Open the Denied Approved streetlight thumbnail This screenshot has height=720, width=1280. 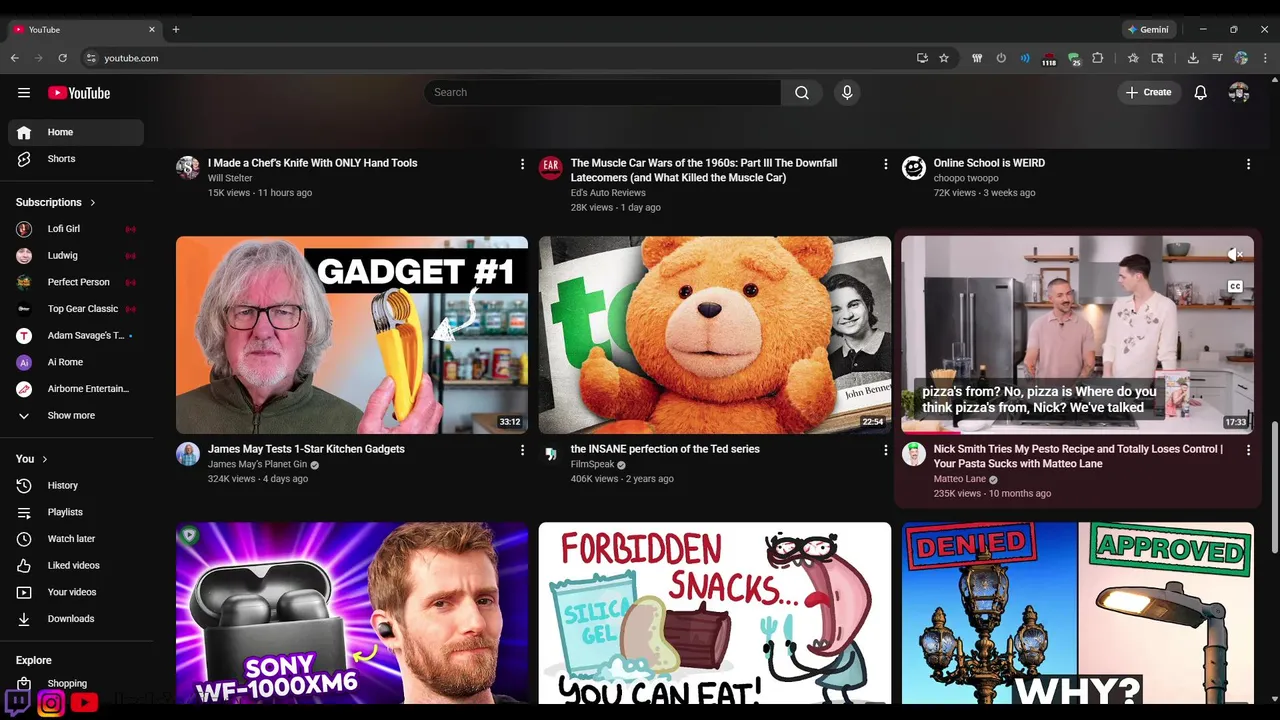click(1078, 612)
